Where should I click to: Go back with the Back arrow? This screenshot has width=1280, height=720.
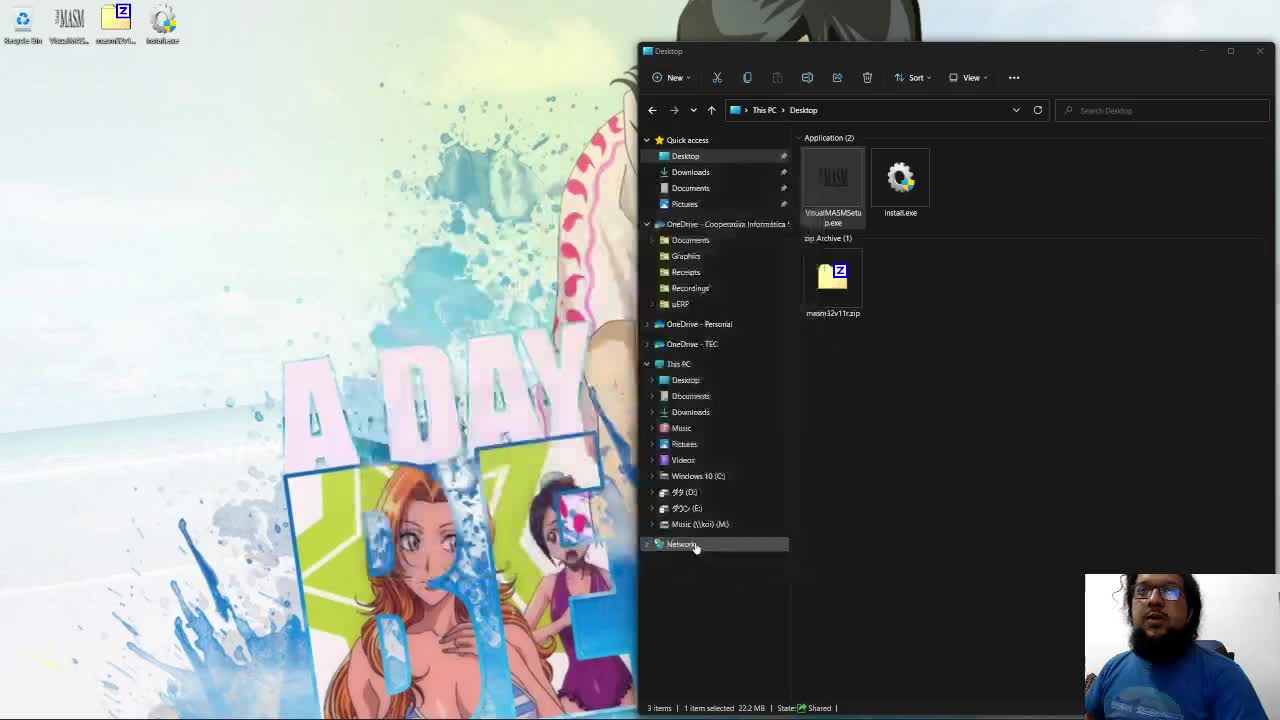[652, 110]
